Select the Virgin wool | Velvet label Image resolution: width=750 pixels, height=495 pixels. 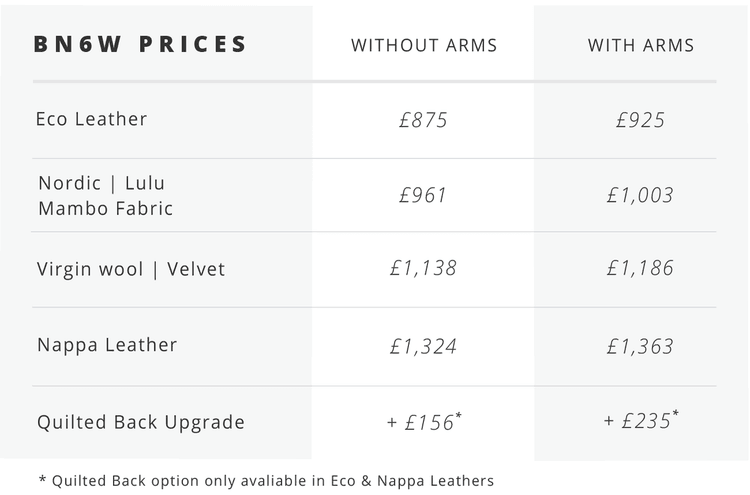[131, 269]
